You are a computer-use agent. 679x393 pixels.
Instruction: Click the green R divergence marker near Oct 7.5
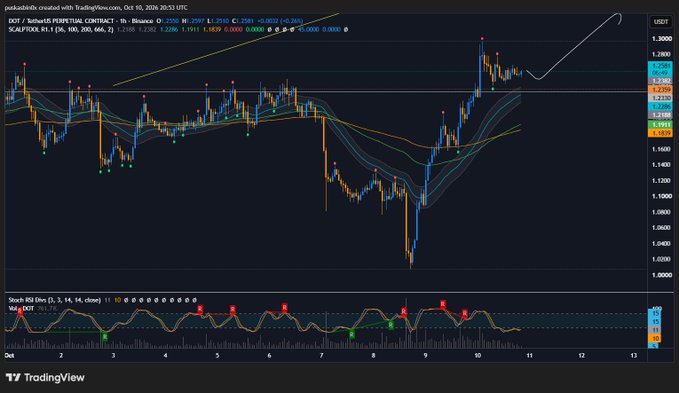pyautogui.click(x=352, y=334)
